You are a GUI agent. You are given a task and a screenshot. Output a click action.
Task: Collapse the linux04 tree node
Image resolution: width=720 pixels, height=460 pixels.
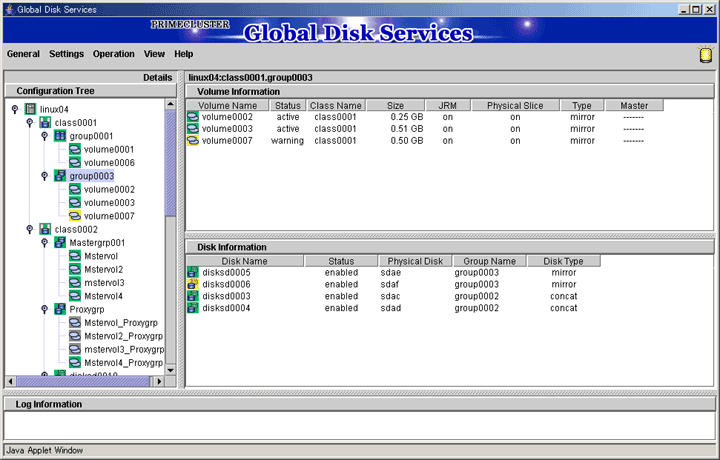15,109
